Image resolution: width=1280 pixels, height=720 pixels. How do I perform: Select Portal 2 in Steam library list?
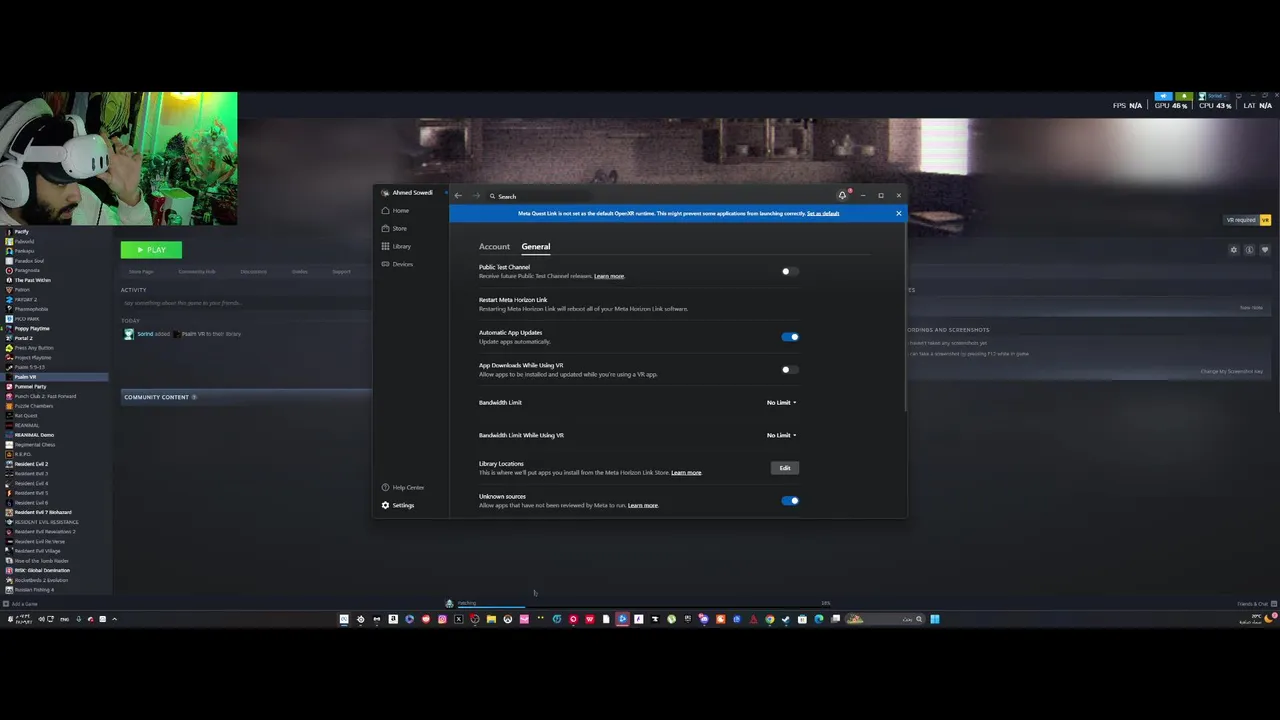tap(54, 338)
